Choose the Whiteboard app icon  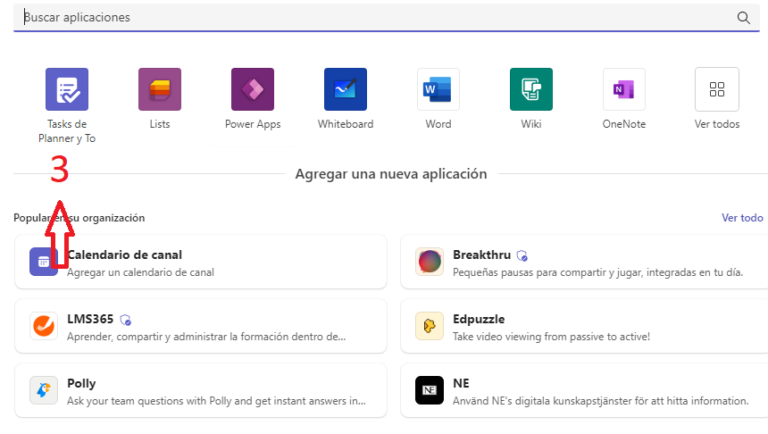coord(345,89)
